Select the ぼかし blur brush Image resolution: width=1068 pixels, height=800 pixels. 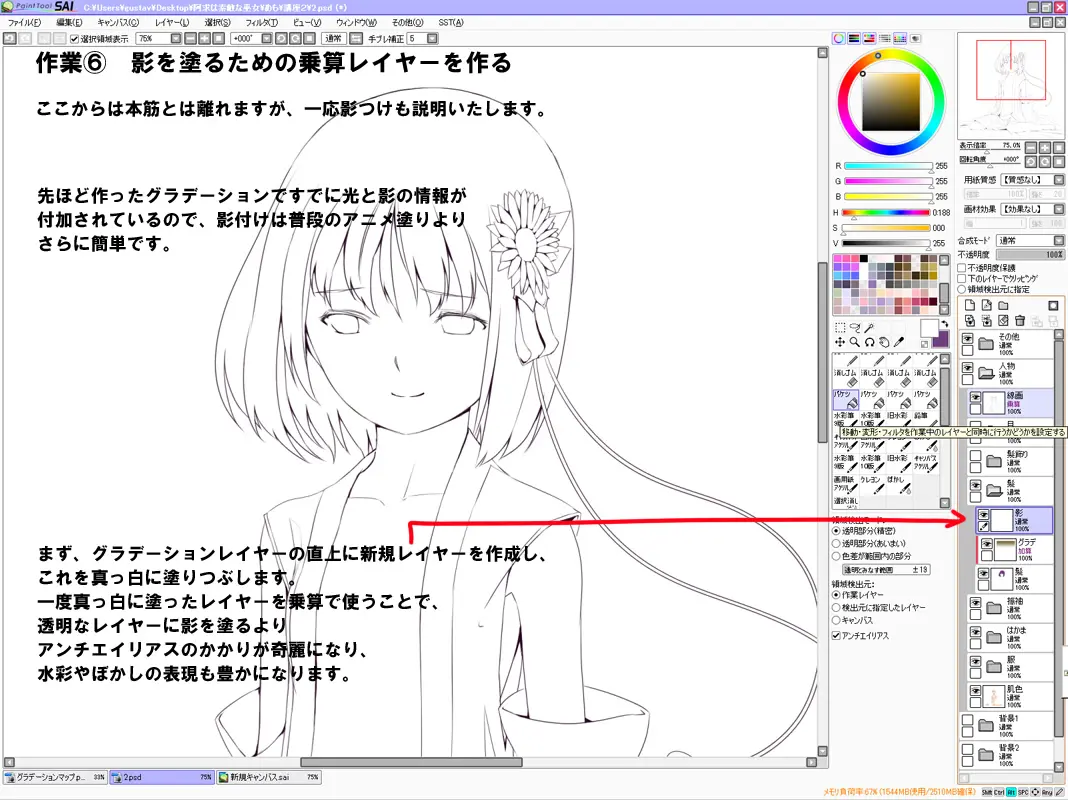click(x=898, y=484)
